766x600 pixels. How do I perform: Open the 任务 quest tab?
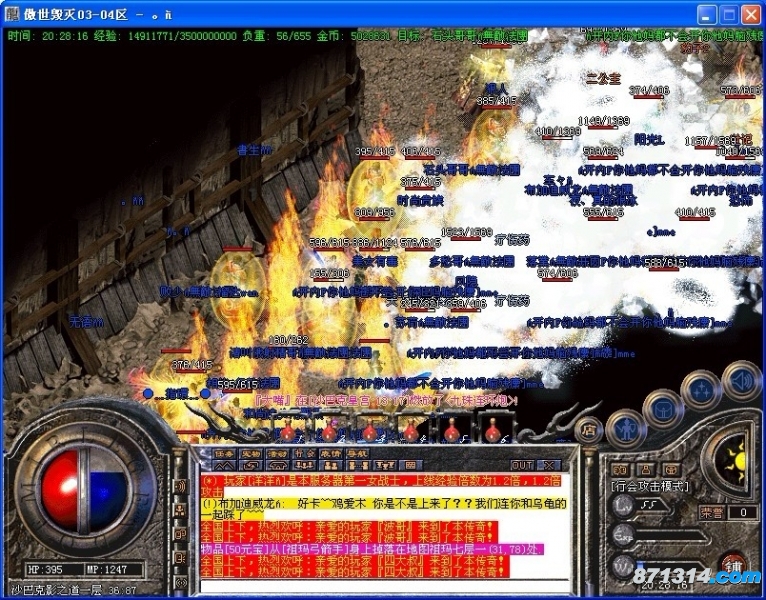click(x=224, y=453)
